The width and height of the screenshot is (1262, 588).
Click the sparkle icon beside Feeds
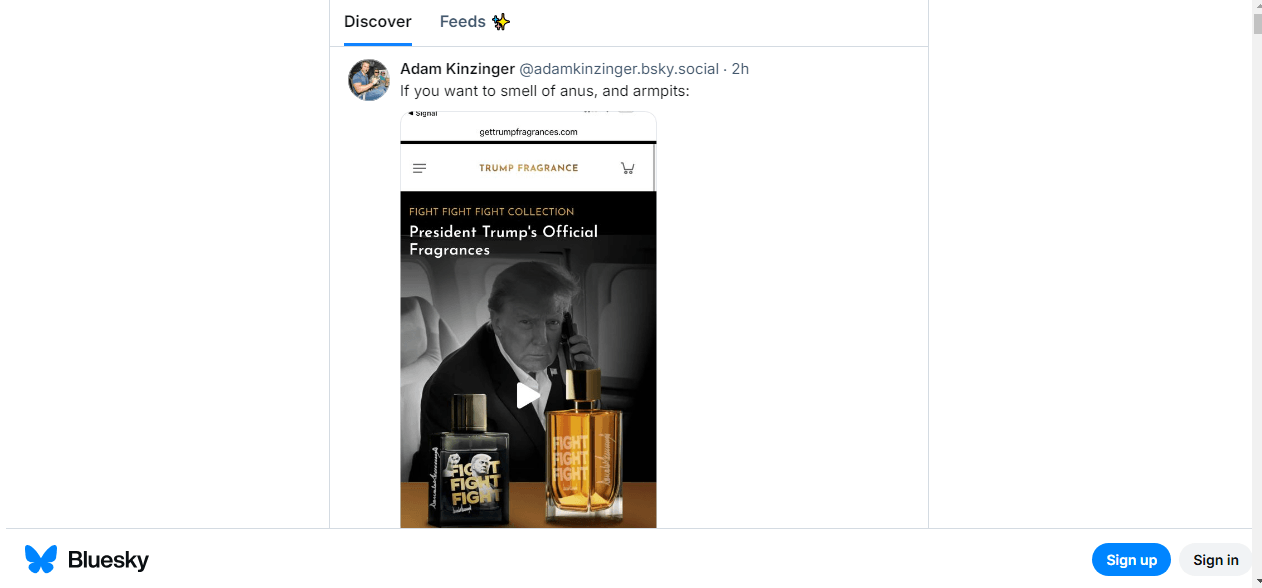(501, 22)
